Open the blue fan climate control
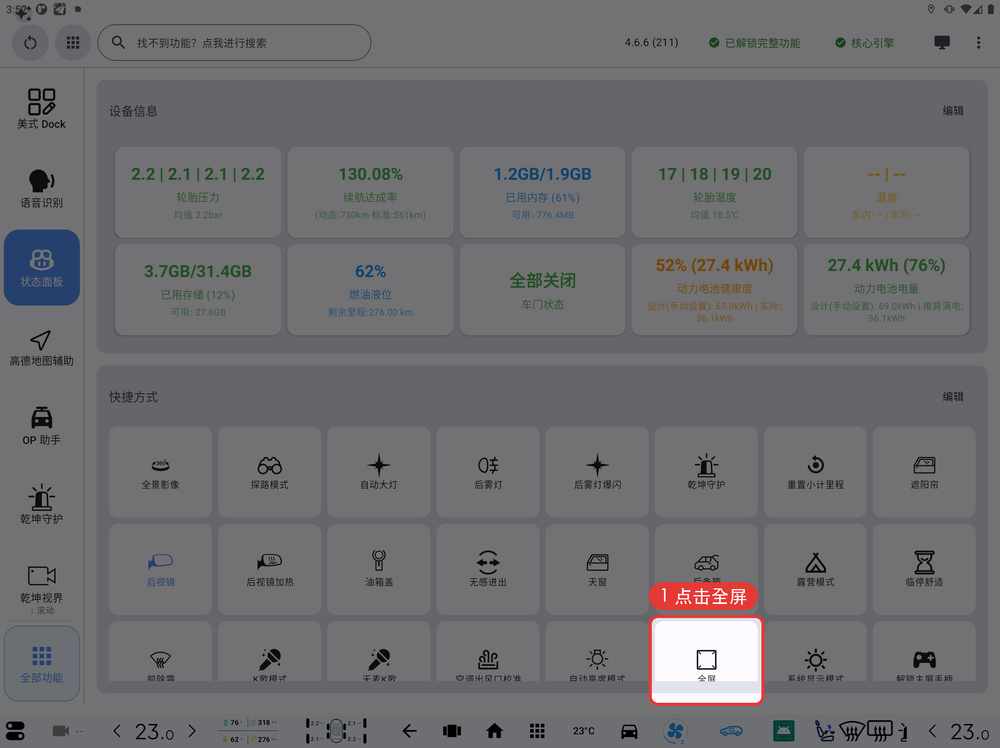The image size is (1000, 748). [x=675, y=731]
